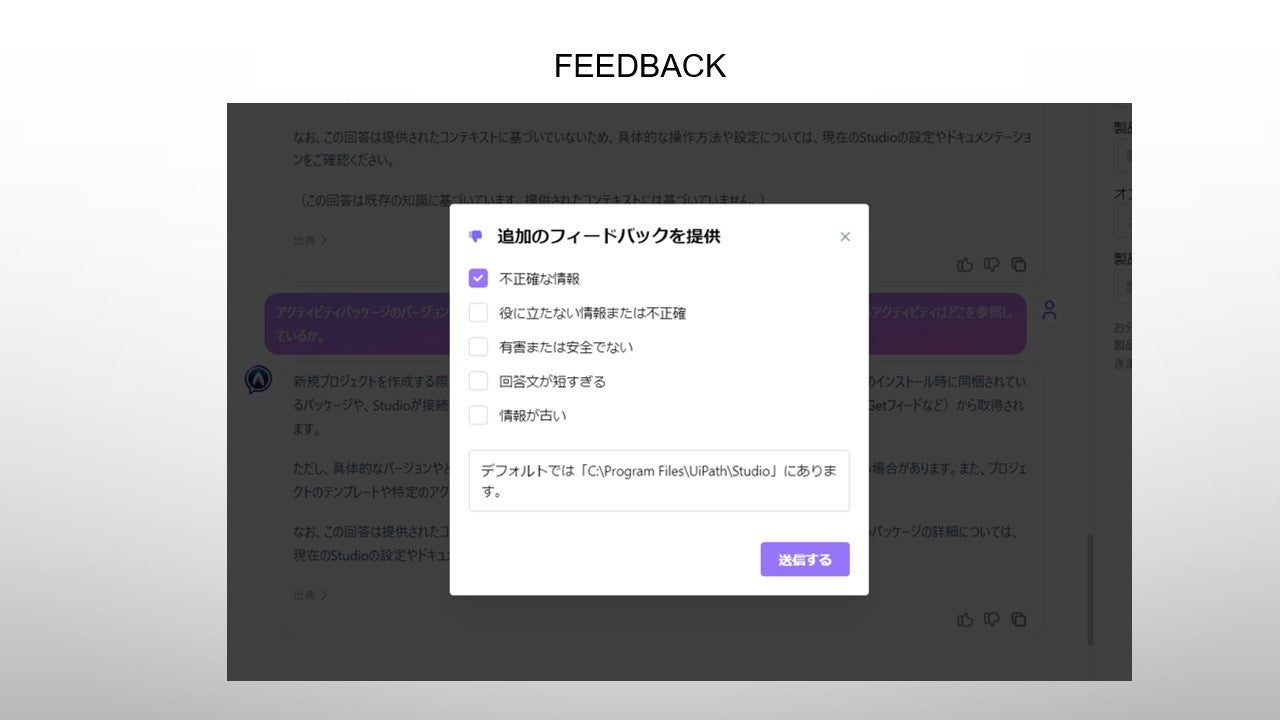Click the feedback comment text field
The width and height of the screenshot is (1280, 720).
pos(659,481)
